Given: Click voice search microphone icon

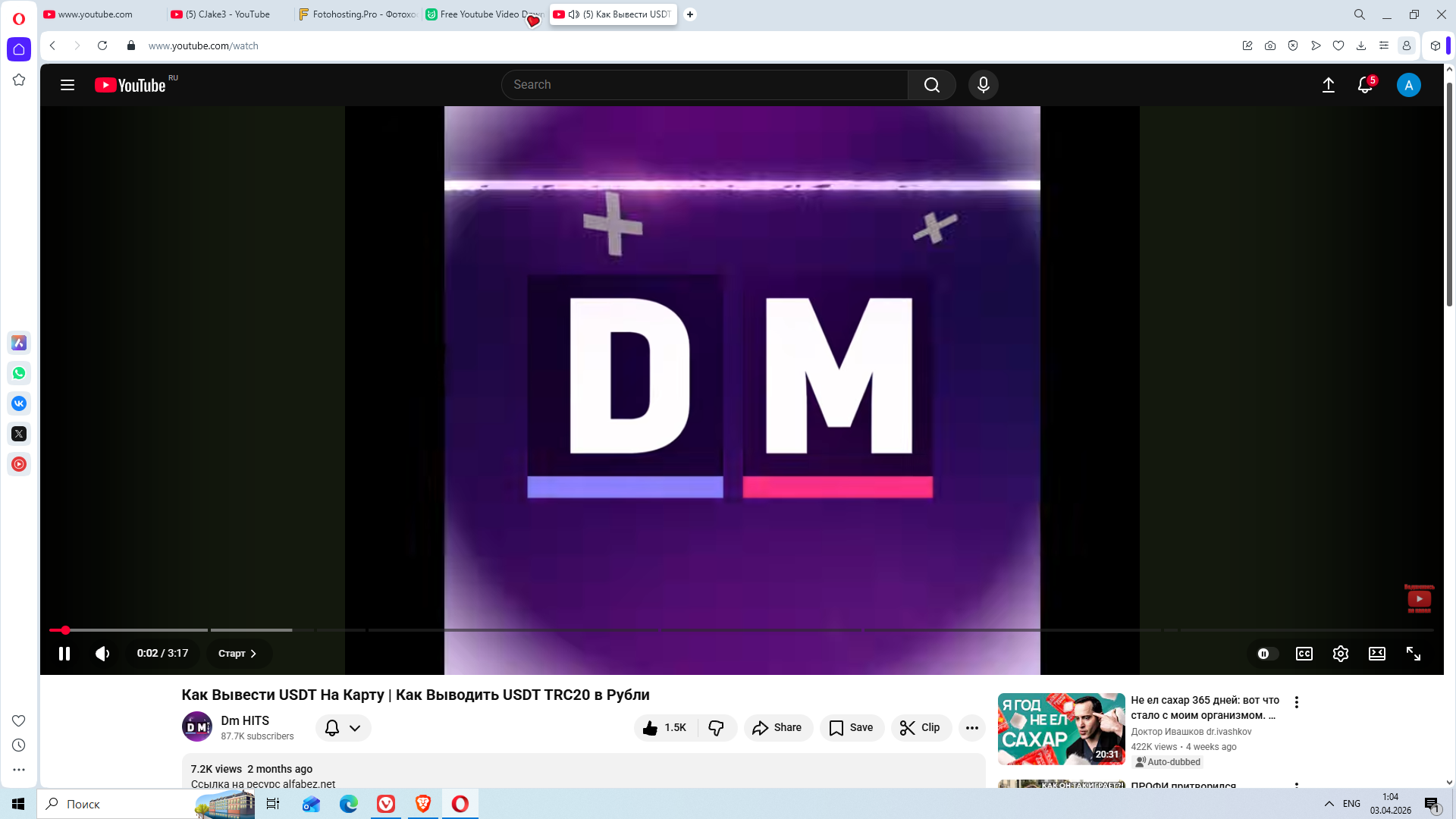Looking at the screenshot, I should 984,85.
